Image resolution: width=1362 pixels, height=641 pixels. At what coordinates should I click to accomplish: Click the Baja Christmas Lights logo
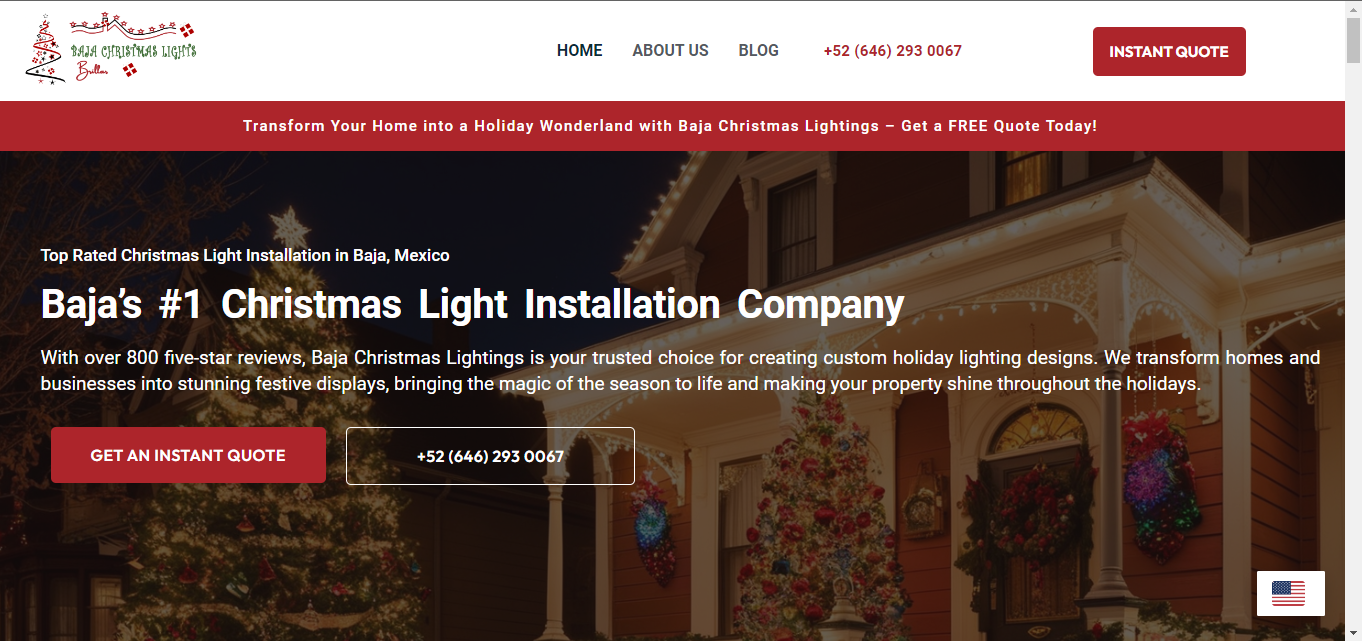[x=111, y=49]
